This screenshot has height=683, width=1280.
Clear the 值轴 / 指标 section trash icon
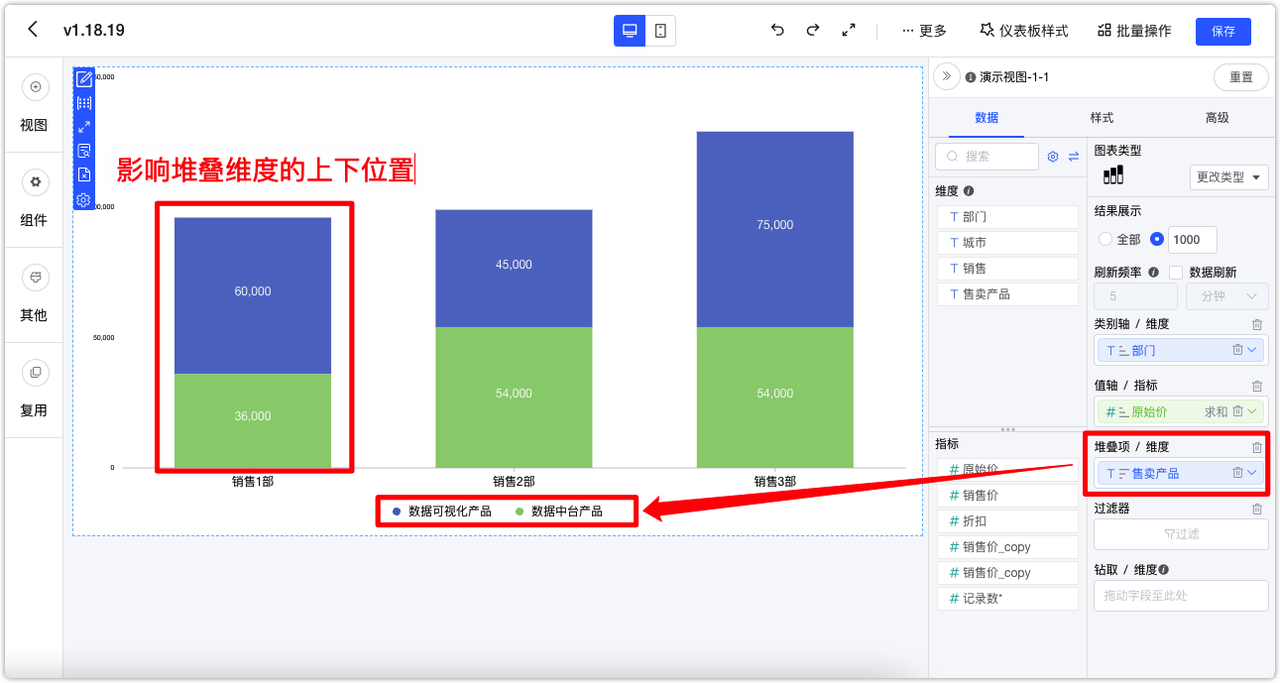tap(1257, 386)
